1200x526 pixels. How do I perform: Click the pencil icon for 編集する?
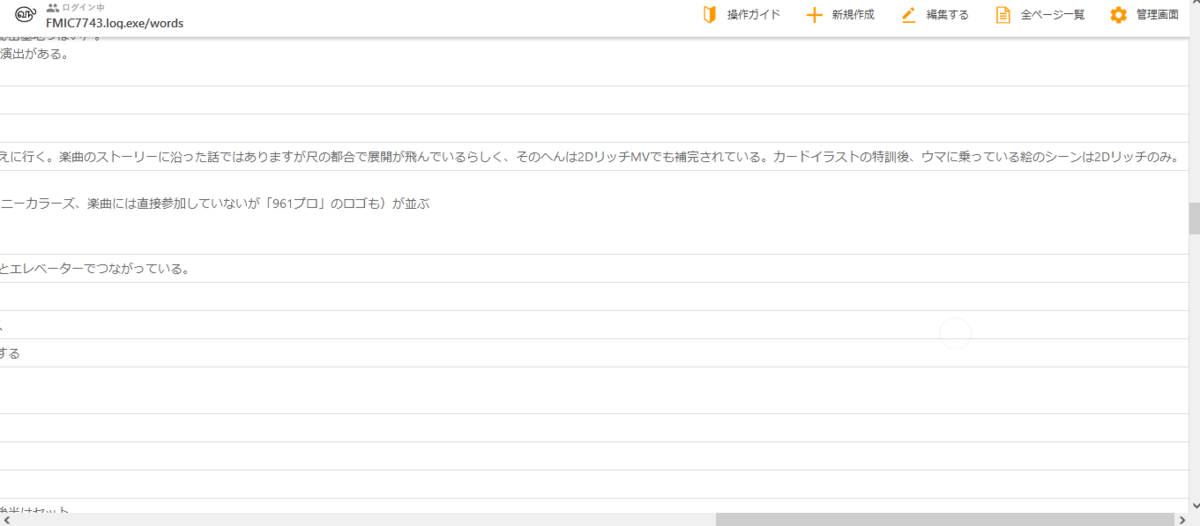click(909, 15)
